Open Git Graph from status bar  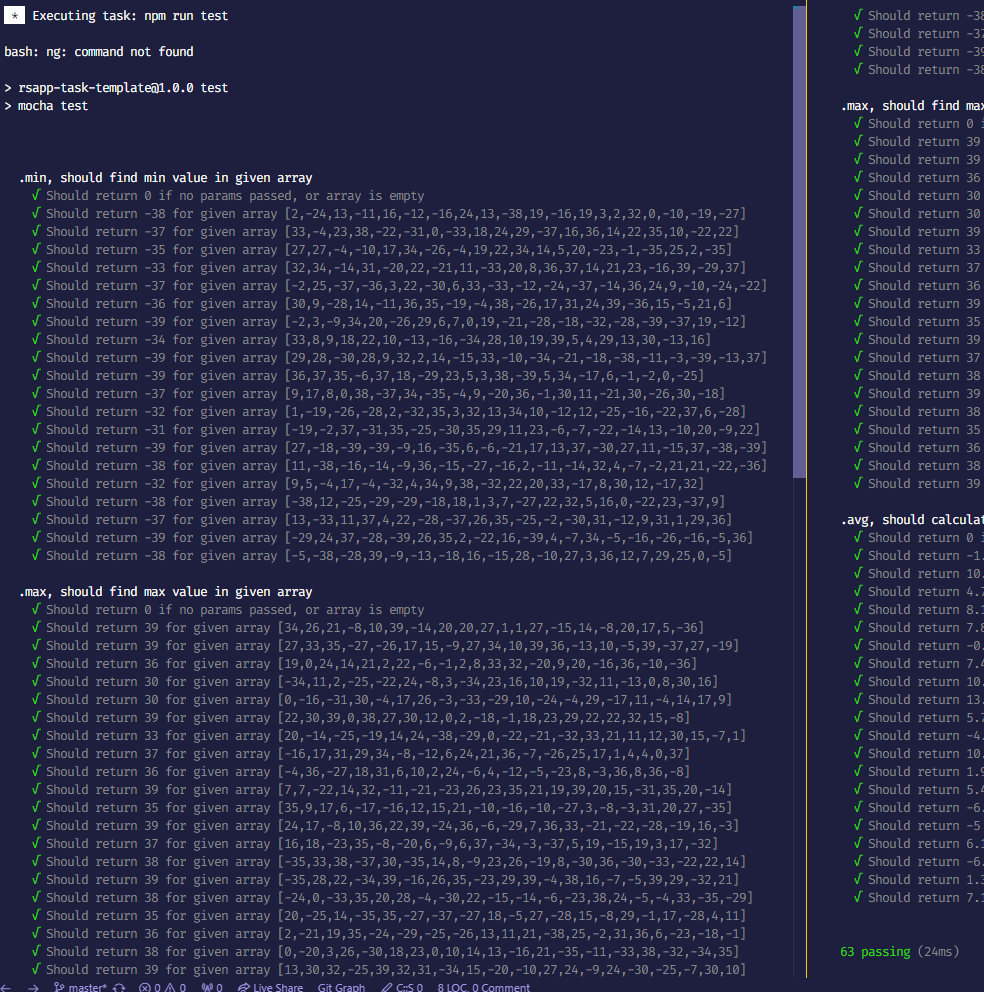coord(341,987)
